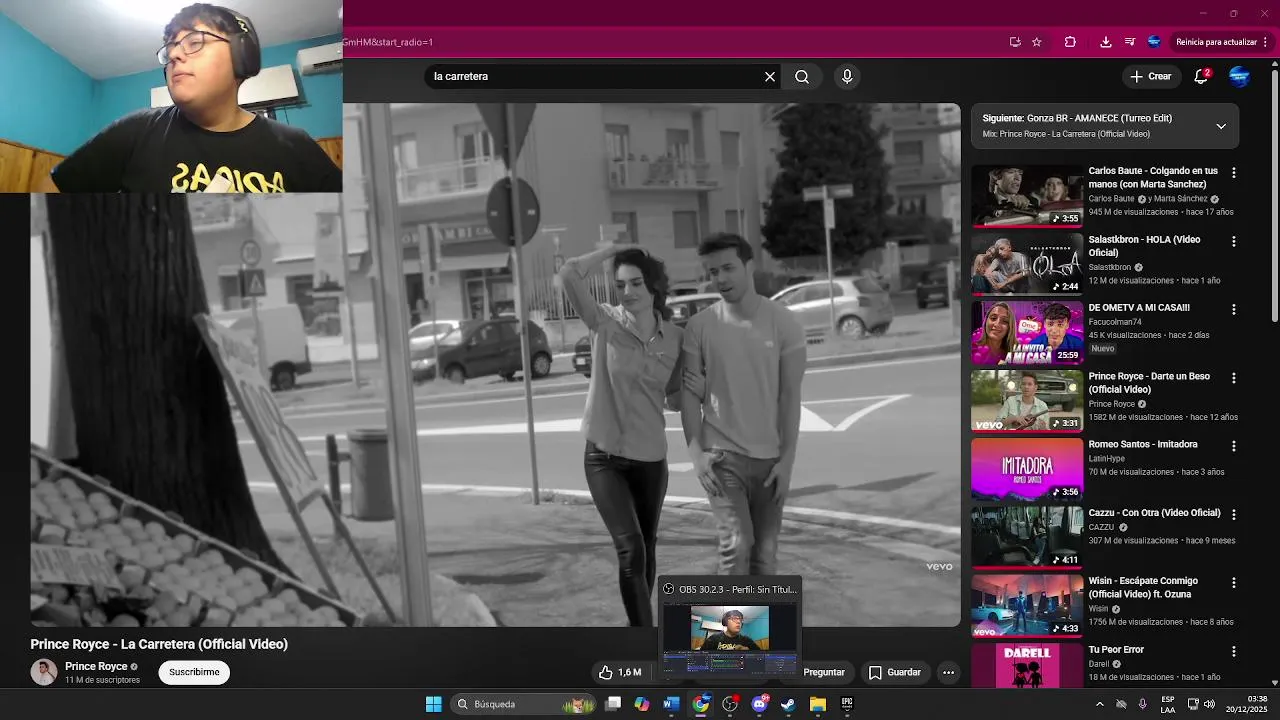Viewport: 1280px width, 720px height.
Task: Open Discord from the taskbar
Action: [x=759, y=704]
